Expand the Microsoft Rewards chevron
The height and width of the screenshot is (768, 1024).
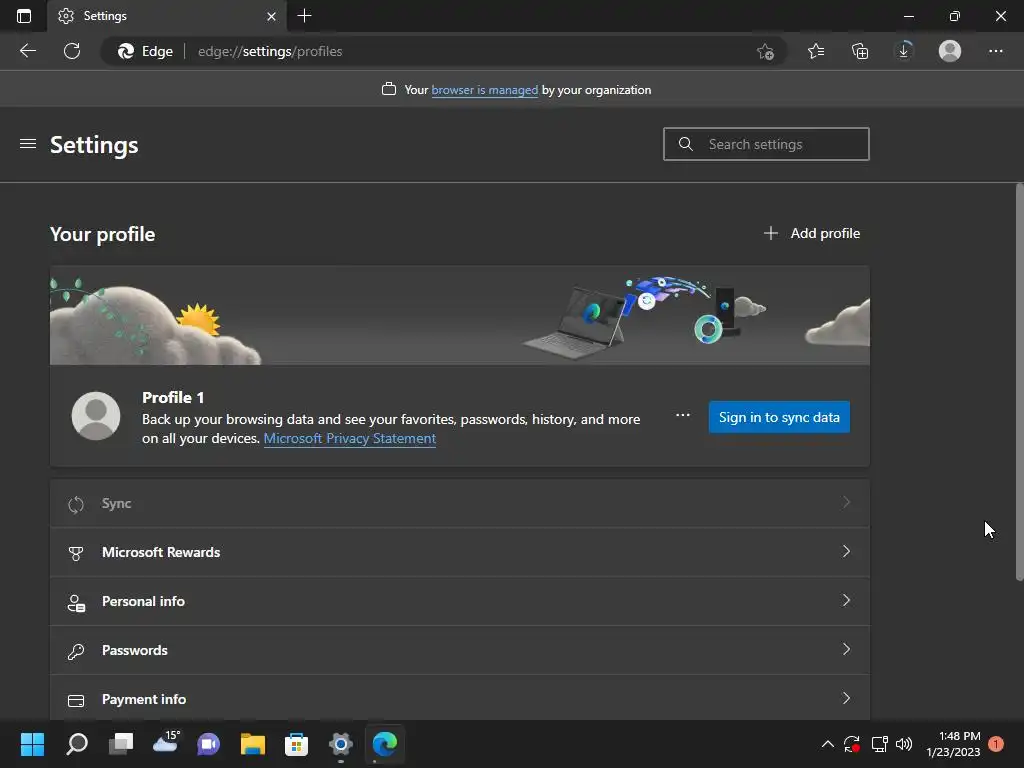[x=846, y=551]
